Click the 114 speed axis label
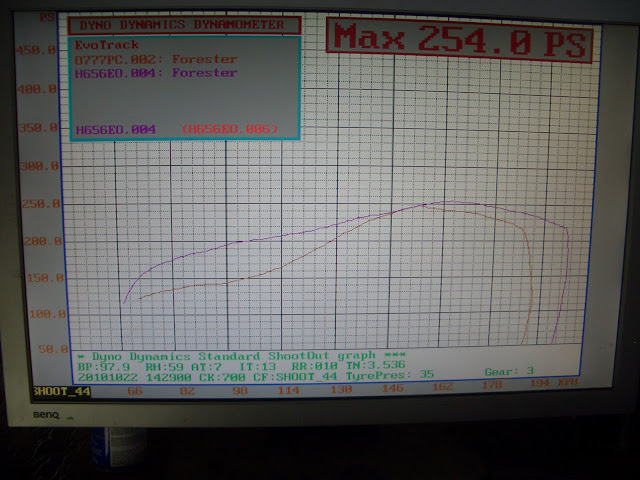640x480 pixels. point(288,390)
